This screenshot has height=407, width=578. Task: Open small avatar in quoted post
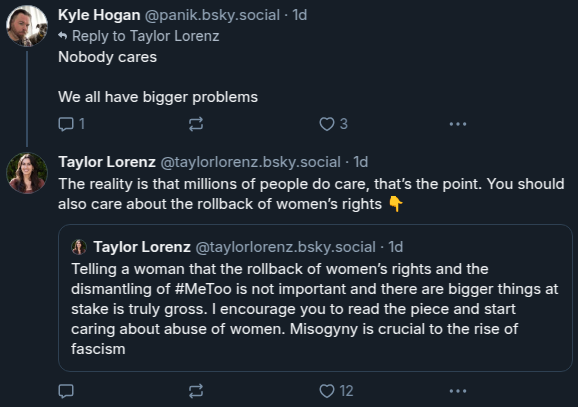click(79, 247)
